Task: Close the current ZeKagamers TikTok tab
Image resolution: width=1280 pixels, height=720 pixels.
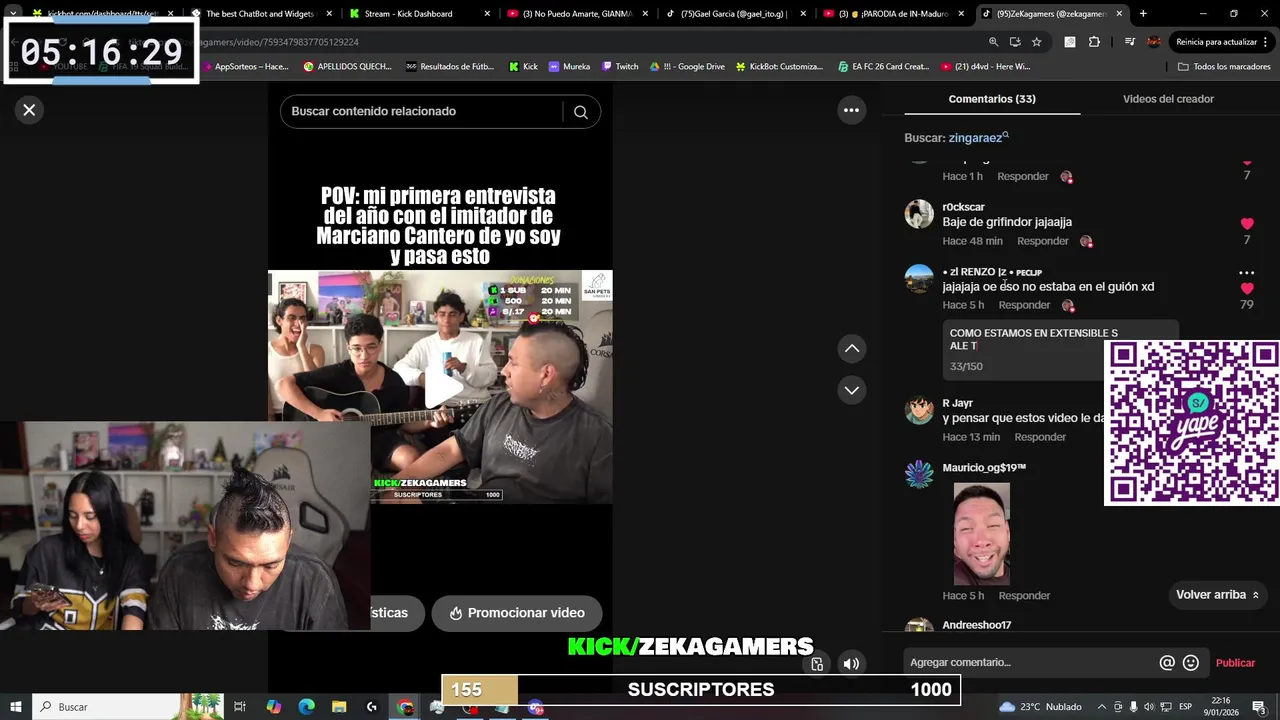Action: [1117, 14]
